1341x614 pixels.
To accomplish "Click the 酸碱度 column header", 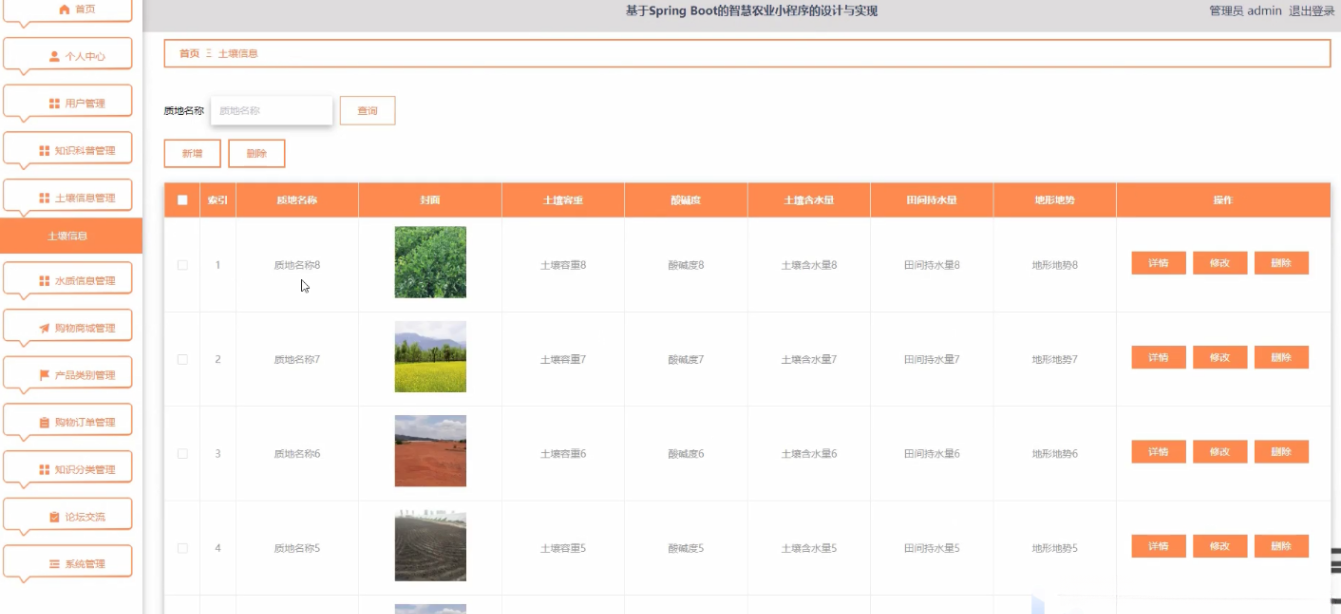I will coord(686,200).
